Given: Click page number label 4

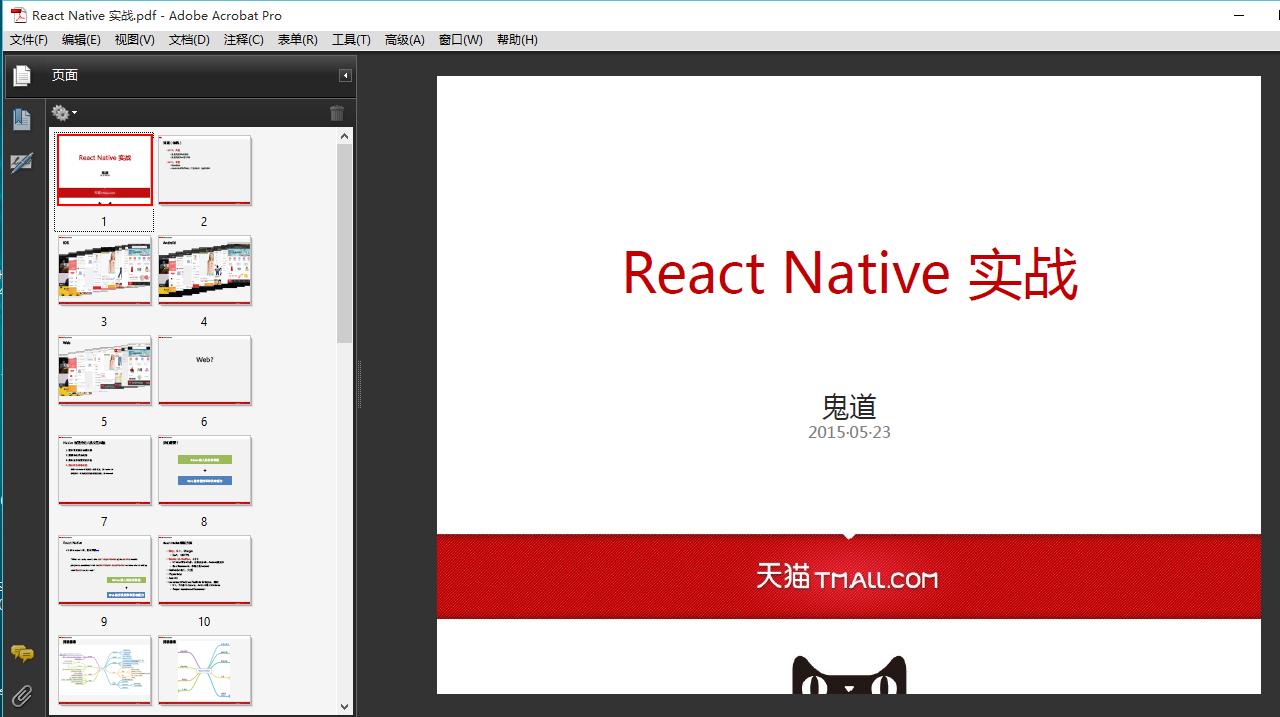Looking at the screenshot, I should coord(204,322).
